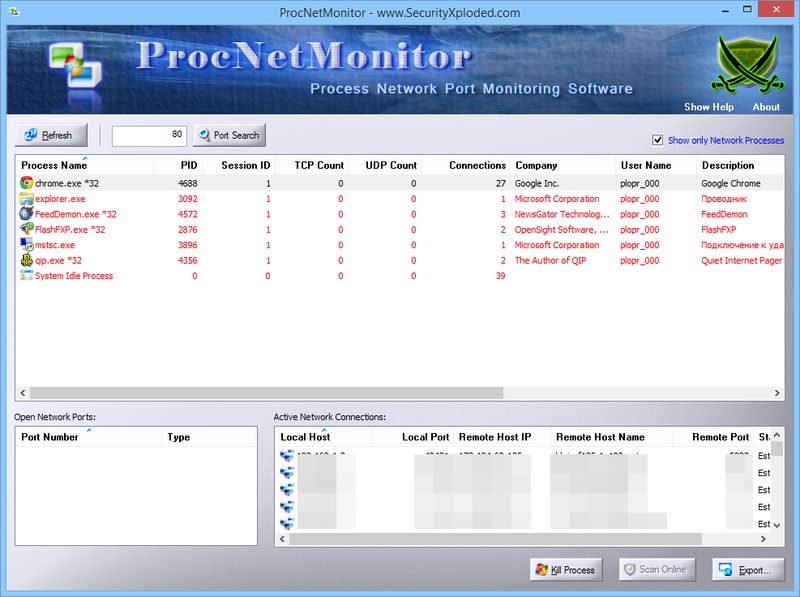Click the ProcNetMonitor app icon in title bar
This screenshot has height=597, width=800.
[x=14, y=12]
